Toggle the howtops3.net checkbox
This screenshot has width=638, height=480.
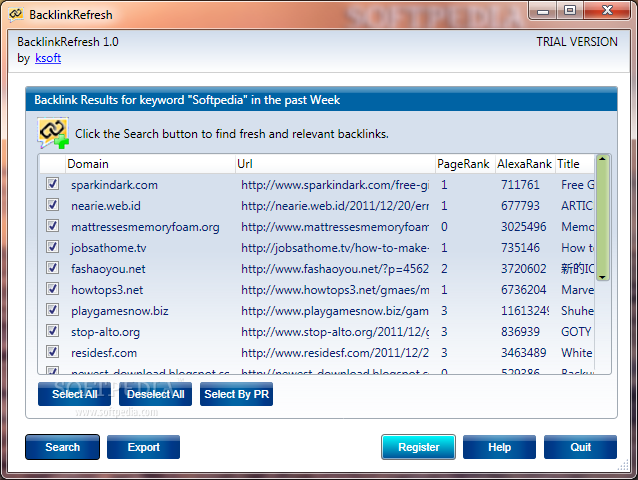52,289
